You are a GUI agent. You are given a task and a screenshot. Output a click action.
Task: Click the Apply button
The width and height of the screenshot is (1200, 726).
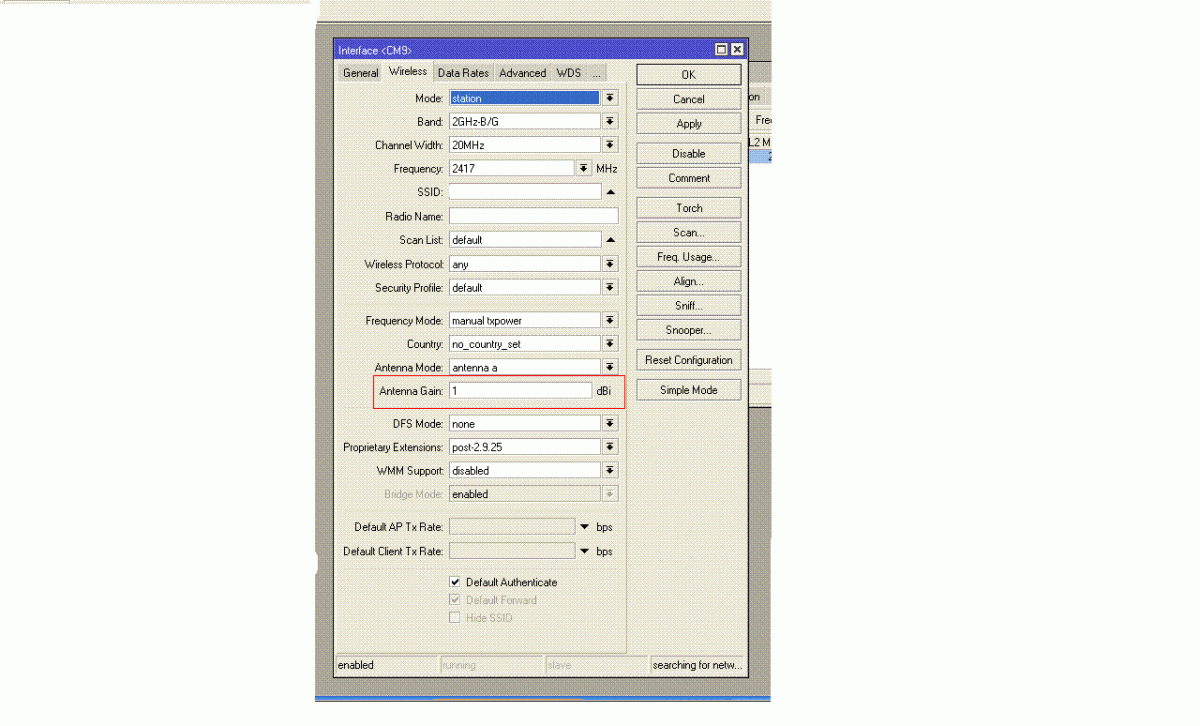click(x=689, y=124)
